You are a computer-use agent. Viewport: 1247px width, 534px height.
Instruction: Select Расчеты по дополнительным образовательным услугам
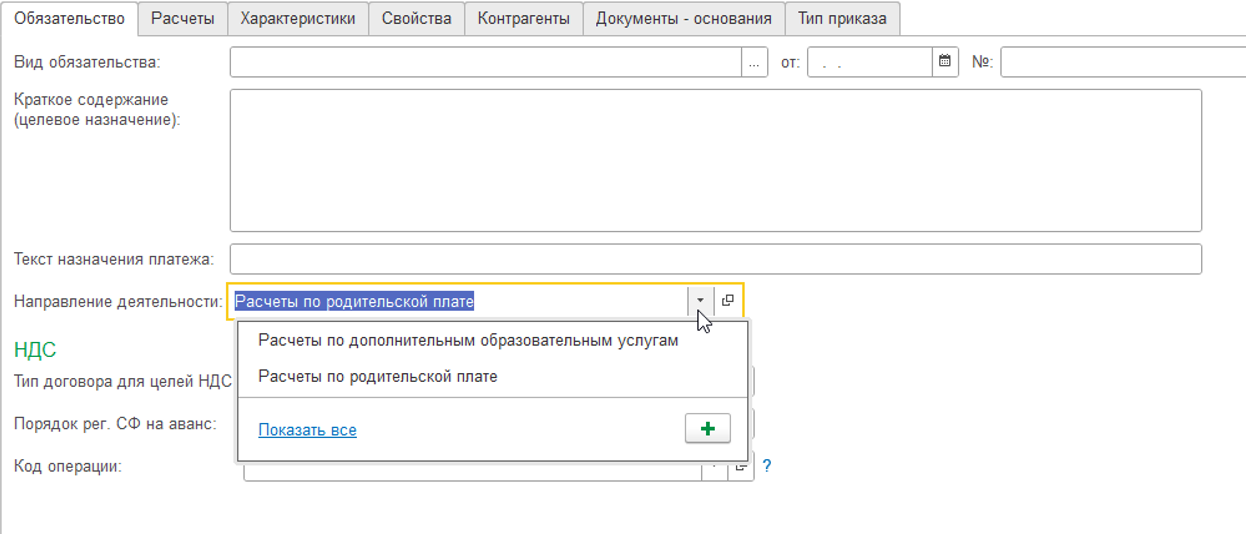tap(468, 340)
